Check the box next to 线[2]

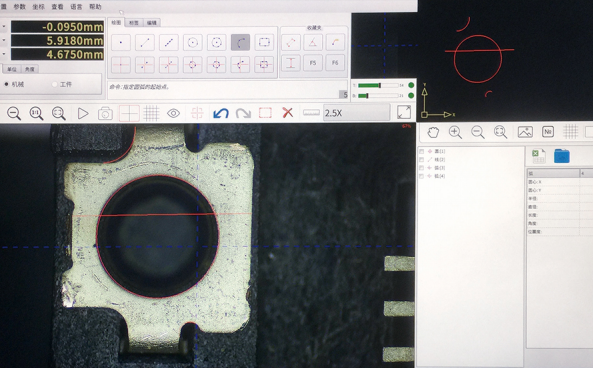click(x=421, y=160)
